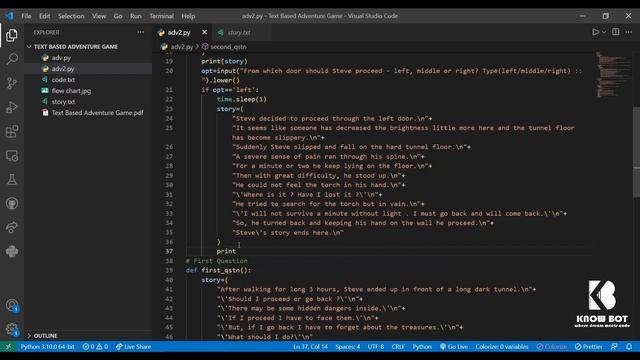Screen dimensions: 640x360
Task: Expand the OUTLINE section
Action: (46, 336)
